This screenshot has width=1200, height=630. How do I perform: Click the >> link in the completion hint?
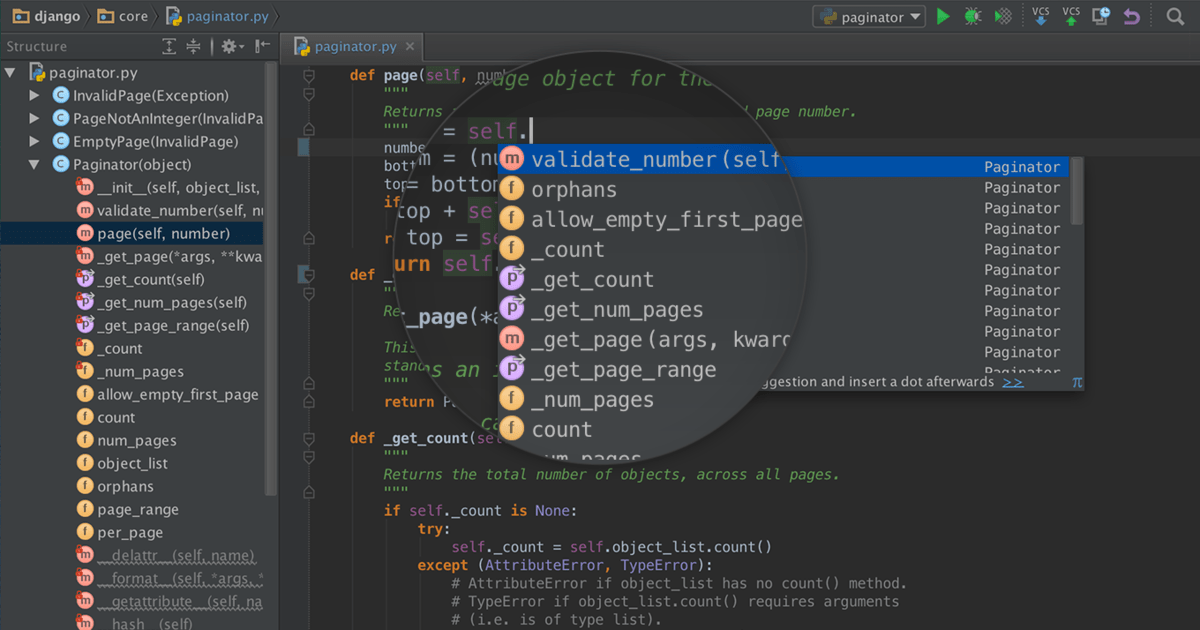coord(1013,381)
